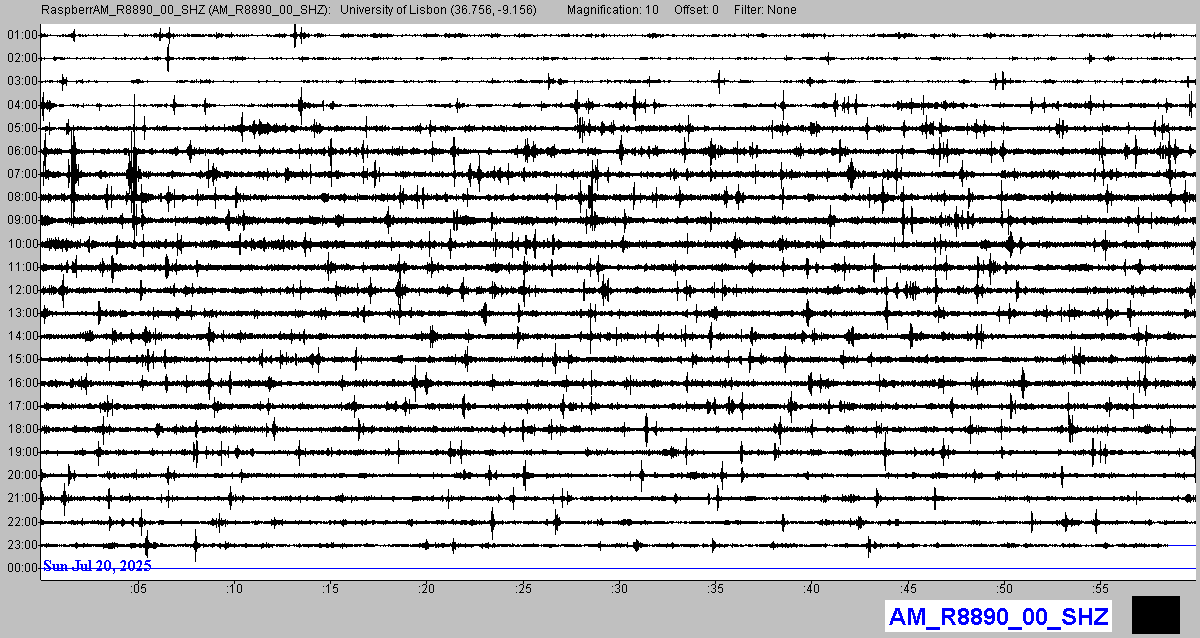This screenshot has width=1200, height=638.
Task: Click the 07:00 hour label
Action: (x=22, y=174)
